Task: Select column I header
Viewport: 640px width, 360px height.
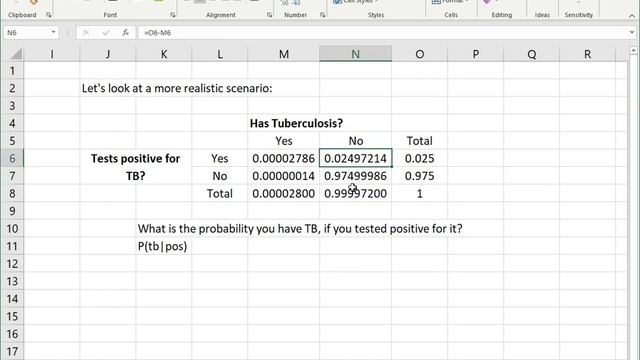Action: 52,54
